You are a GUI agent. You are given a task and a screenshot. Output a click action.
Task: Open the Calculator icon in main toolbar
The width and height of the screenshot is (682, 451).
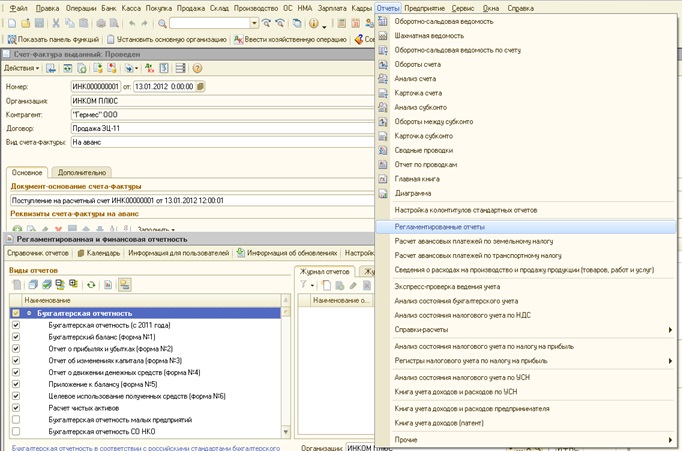tap(342, 23)
